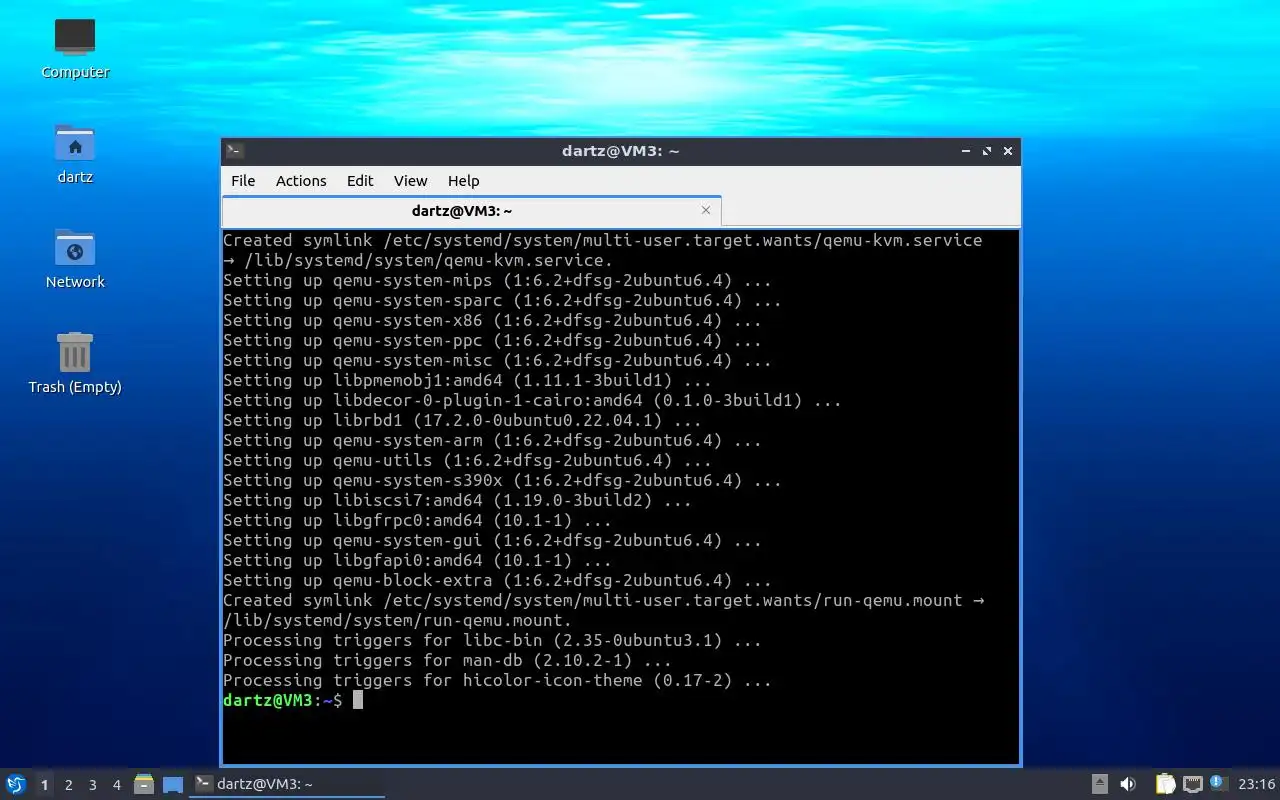Click the '/lib/systemd/system/qemu-kvm.service.' line
The height and width of the screenshot is (800, 1280).
click(x=417, y=260)
